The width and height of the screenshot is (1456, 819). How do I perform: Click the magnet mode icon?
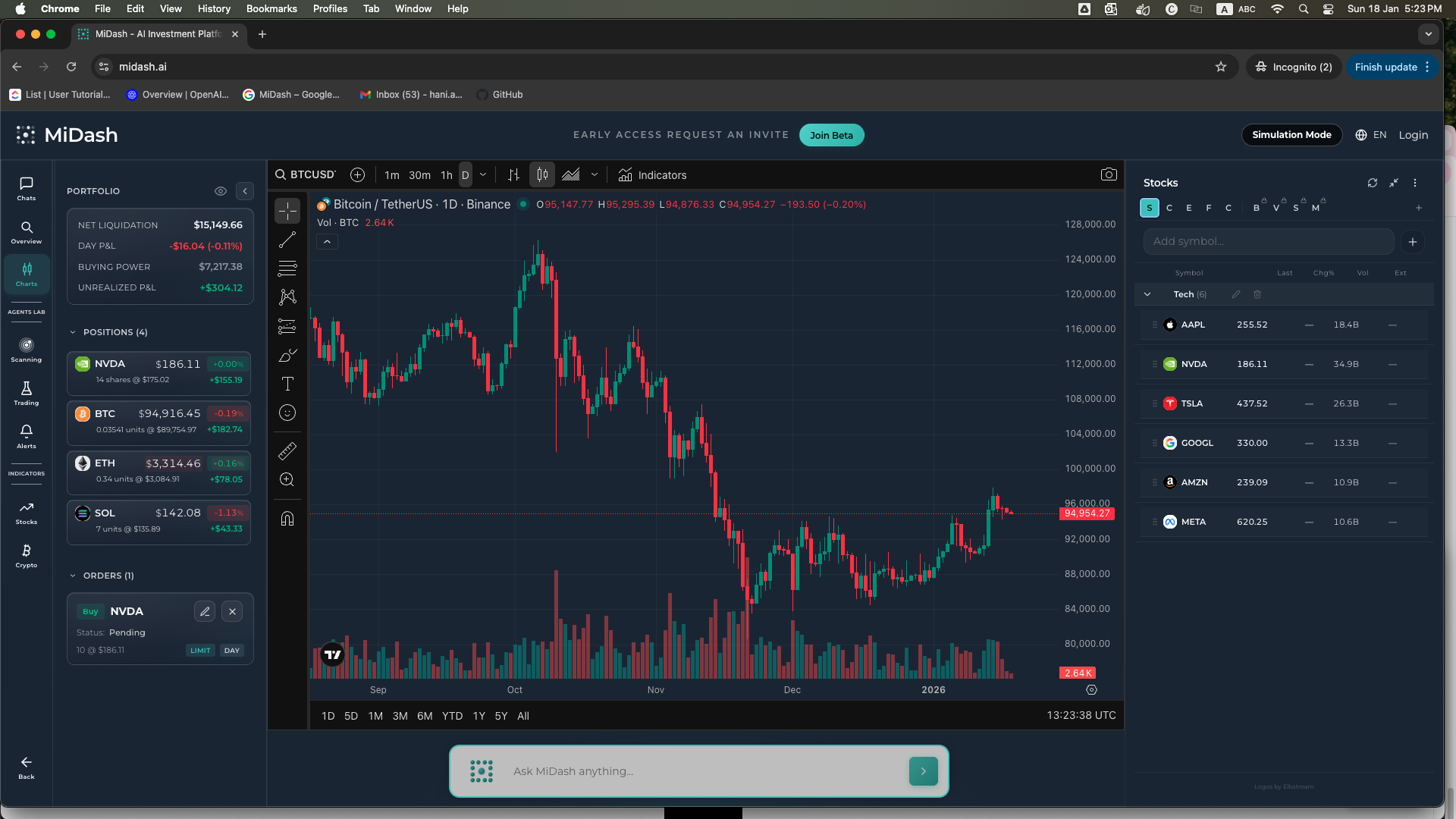coord(287,519)
